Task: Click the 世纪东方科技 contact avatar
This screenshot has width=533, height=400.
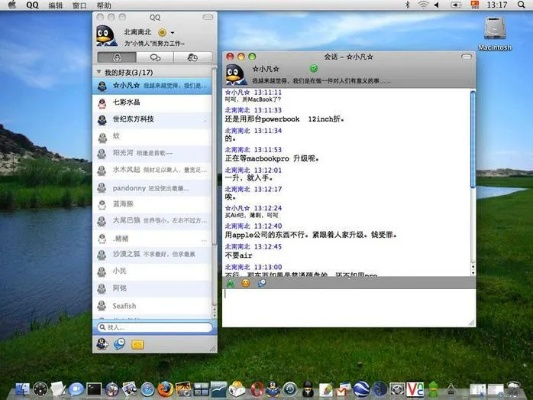Action: tap(102, 120)
